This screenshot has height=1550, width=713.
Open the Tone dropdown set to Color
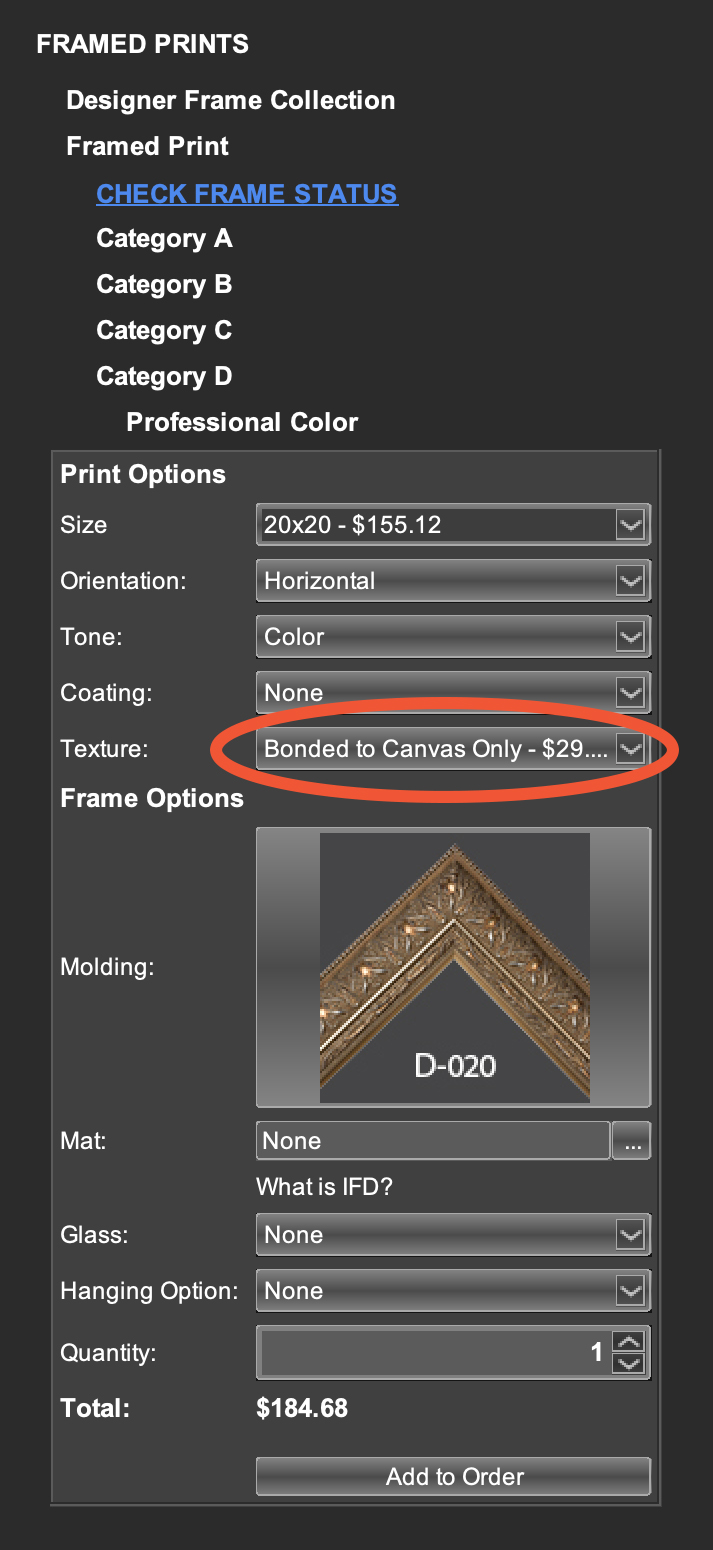pyautogui.click(x=453, y=636)
